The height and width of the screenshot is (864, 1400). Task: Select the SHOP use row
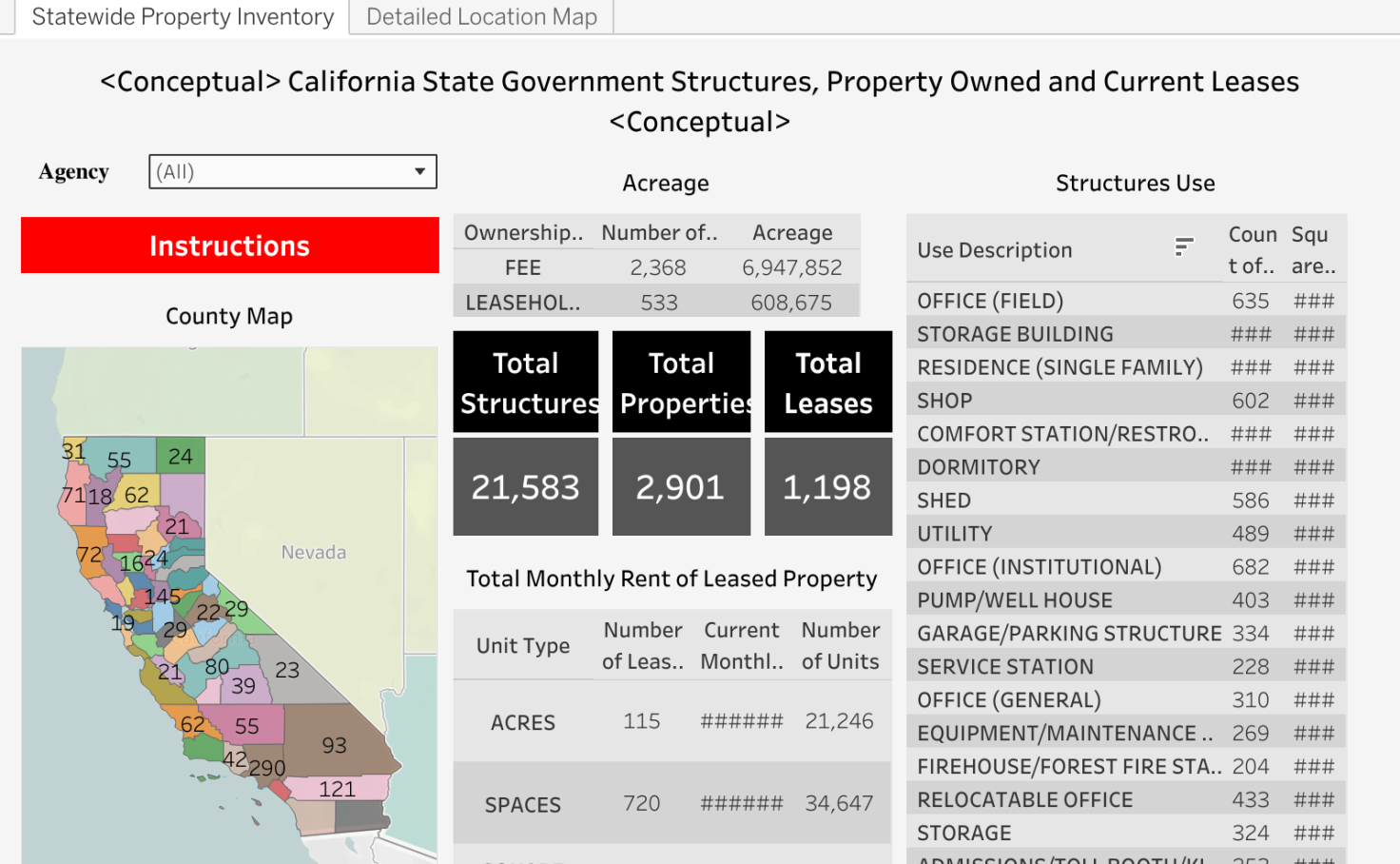1127,401
